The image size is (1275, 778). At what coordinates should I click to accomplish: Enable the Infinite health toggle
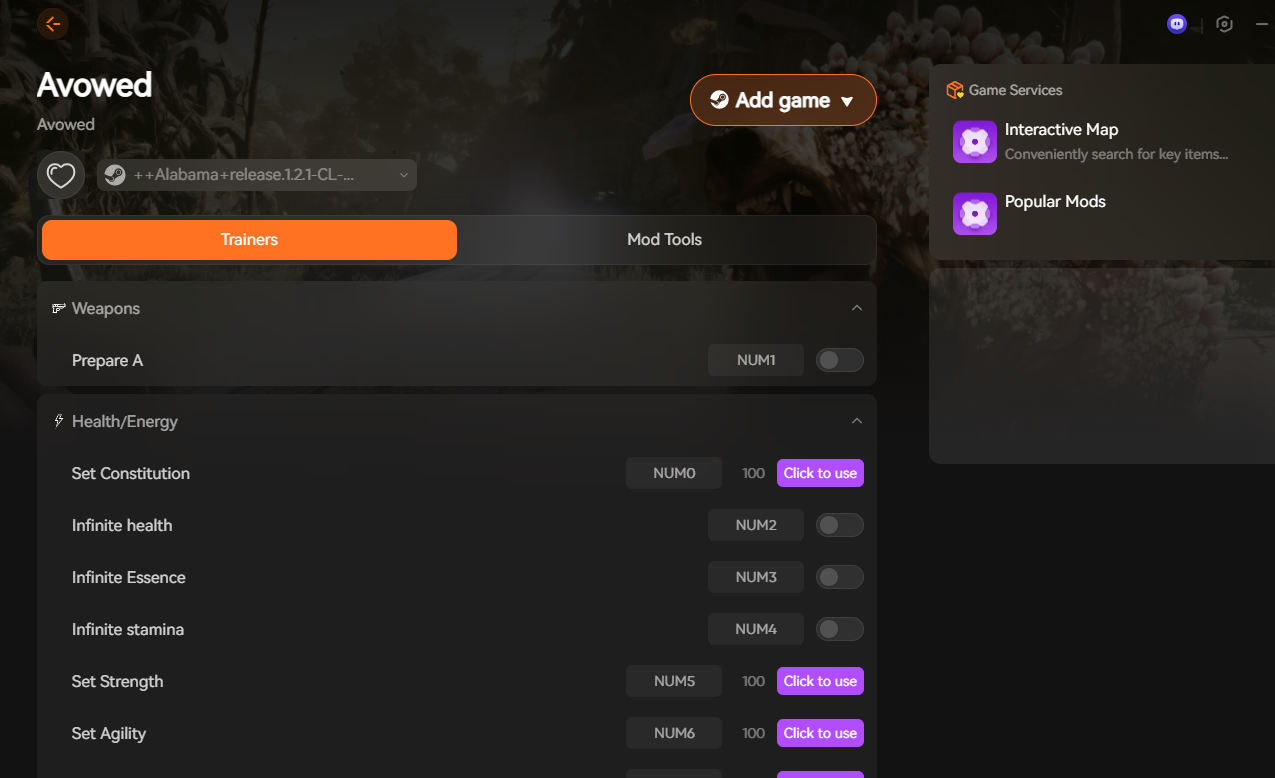(x=839, y=525)
